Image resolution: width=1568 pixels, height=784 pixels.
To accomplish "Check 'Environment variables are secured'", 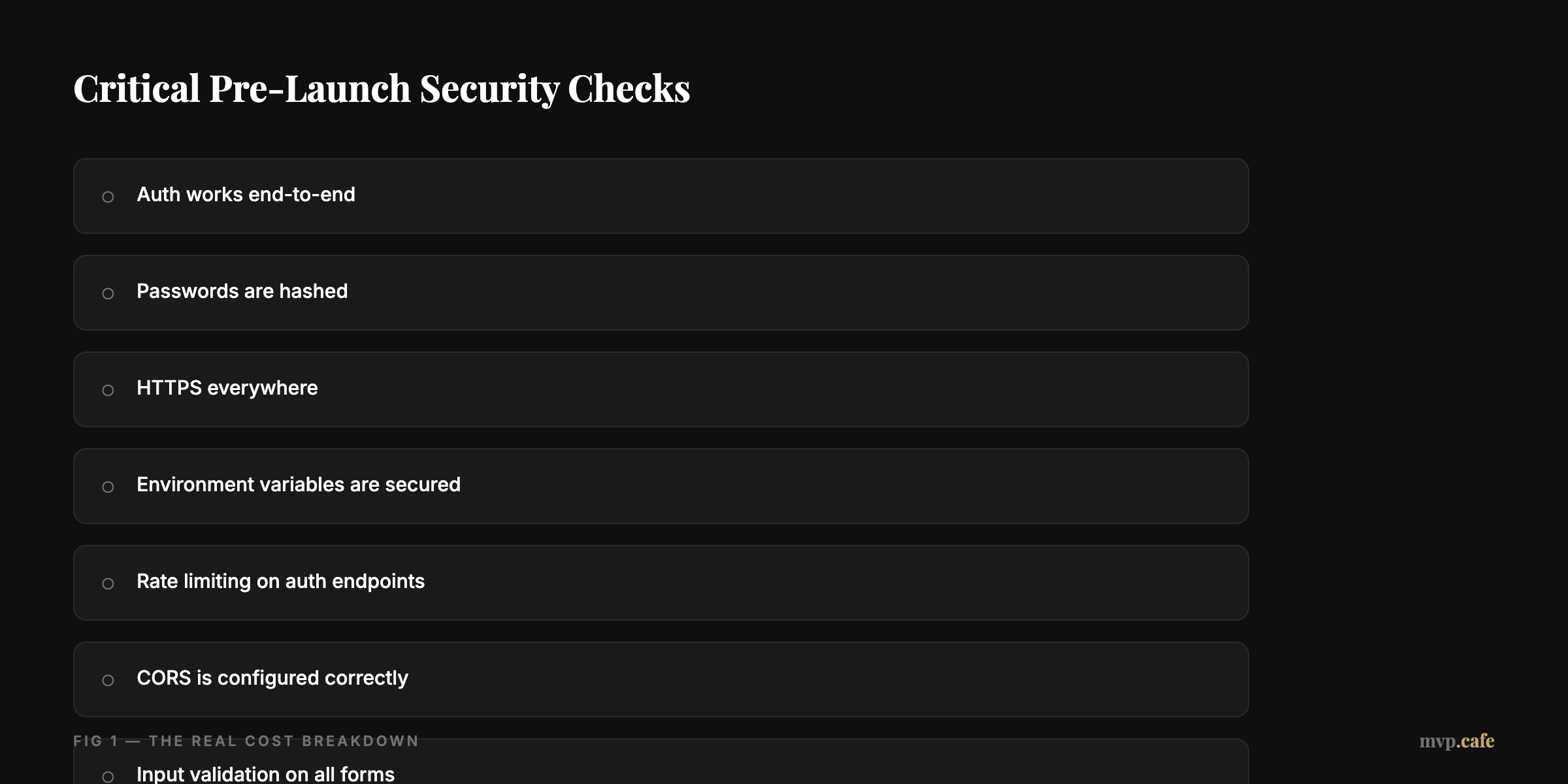I will click(108, 486).
